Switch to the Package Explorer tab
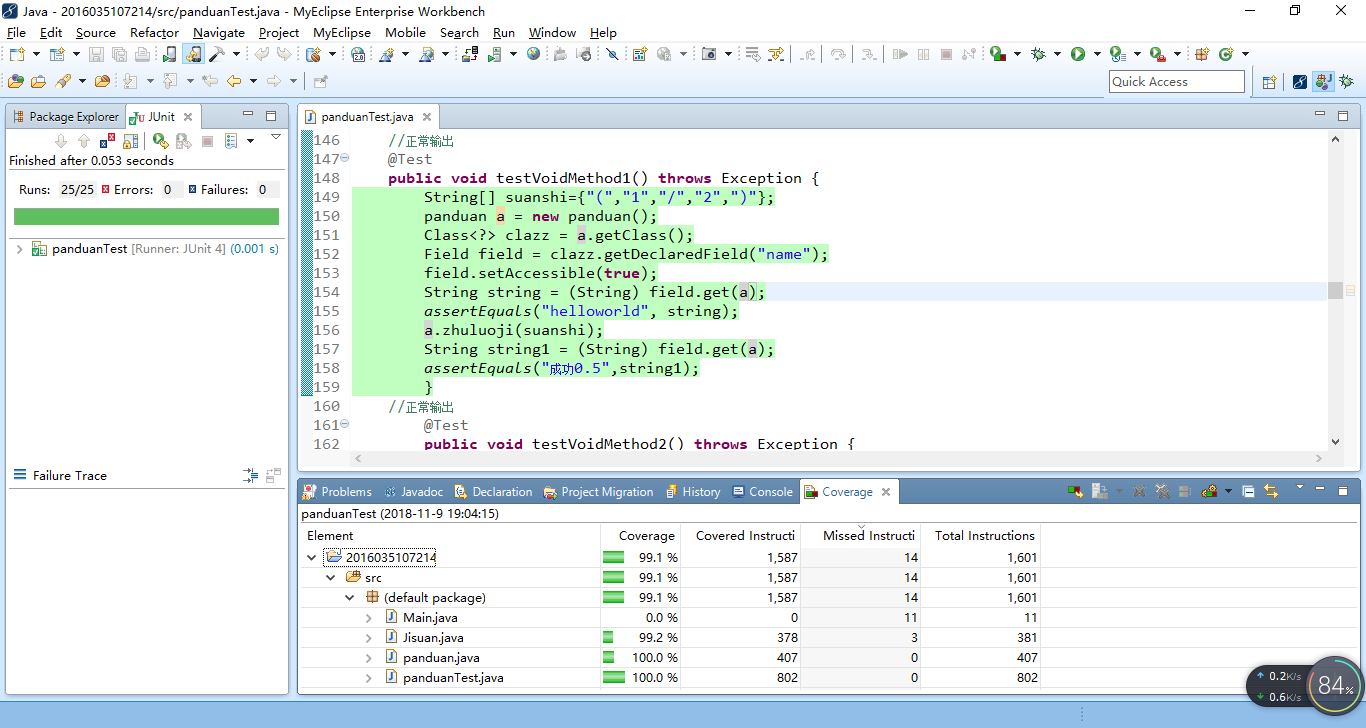Image resolution: width=1366 pixels, height=728 pixels. (65, 116)
